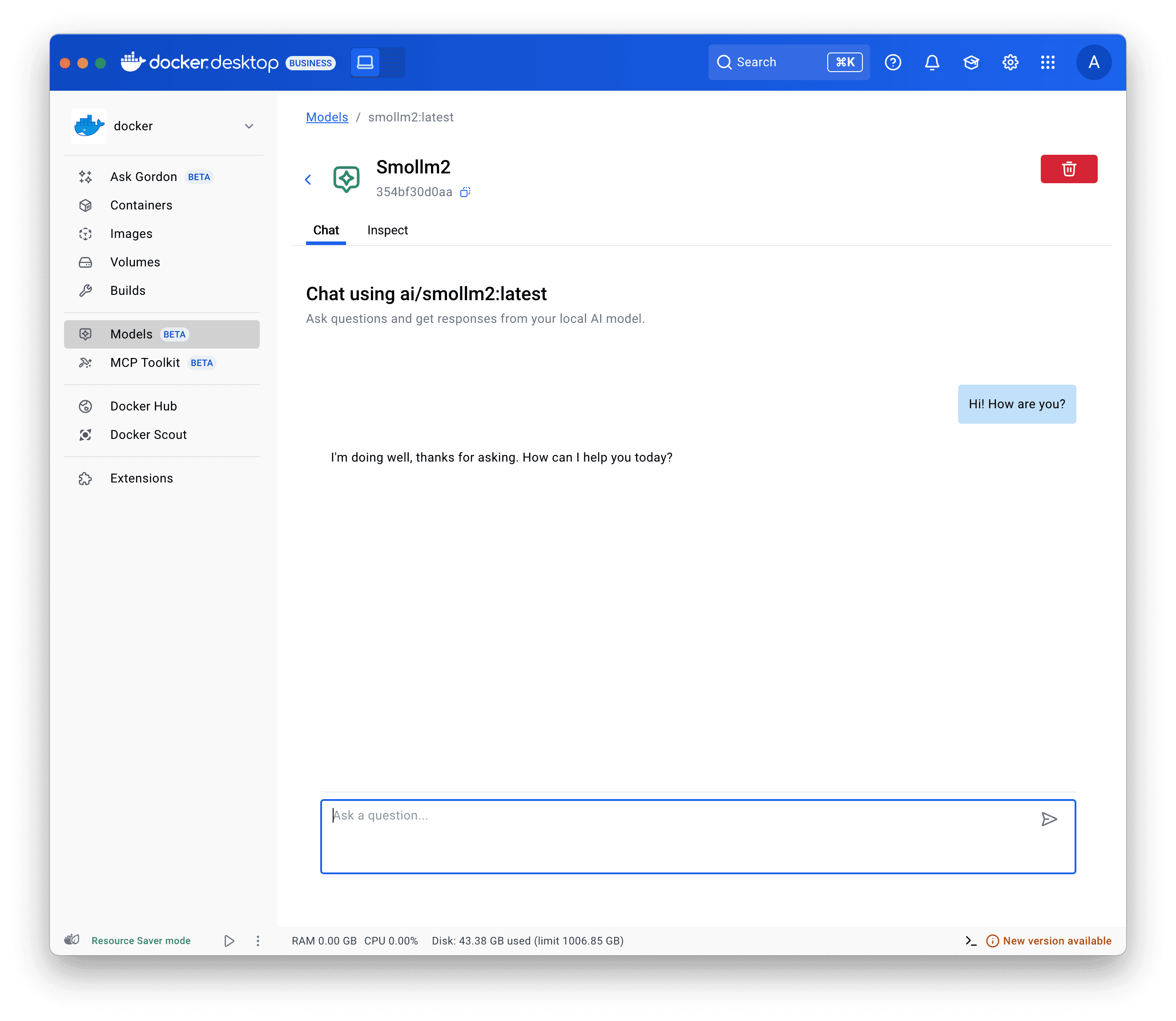The image size is (1176, 1021).
Task: Go back using the left chevron
Action: [x=308, y=180]
